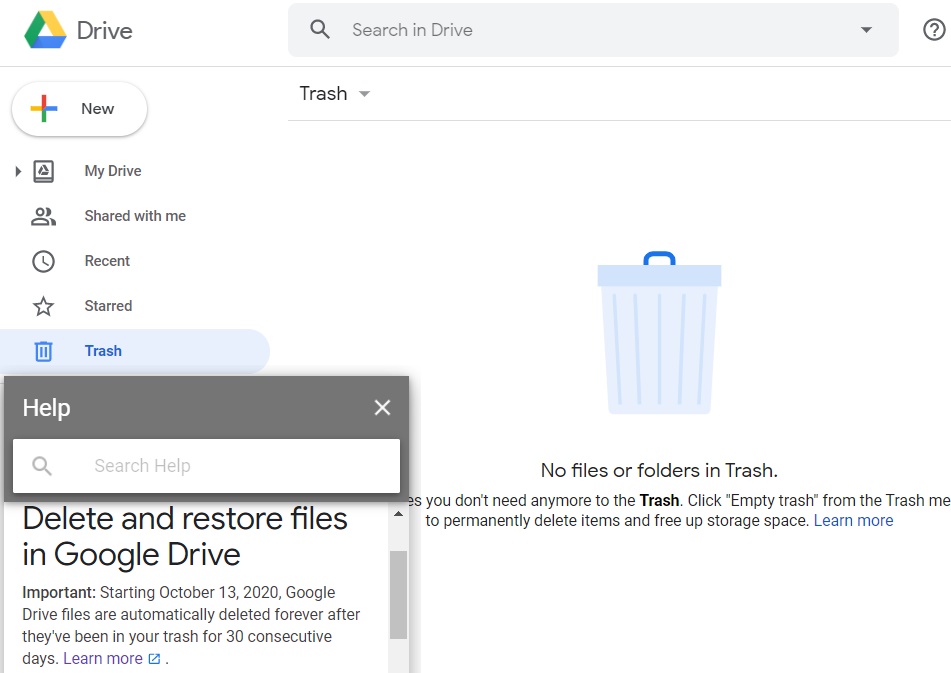Close the Help panel
951x673 pixels.
click(382, 407)
